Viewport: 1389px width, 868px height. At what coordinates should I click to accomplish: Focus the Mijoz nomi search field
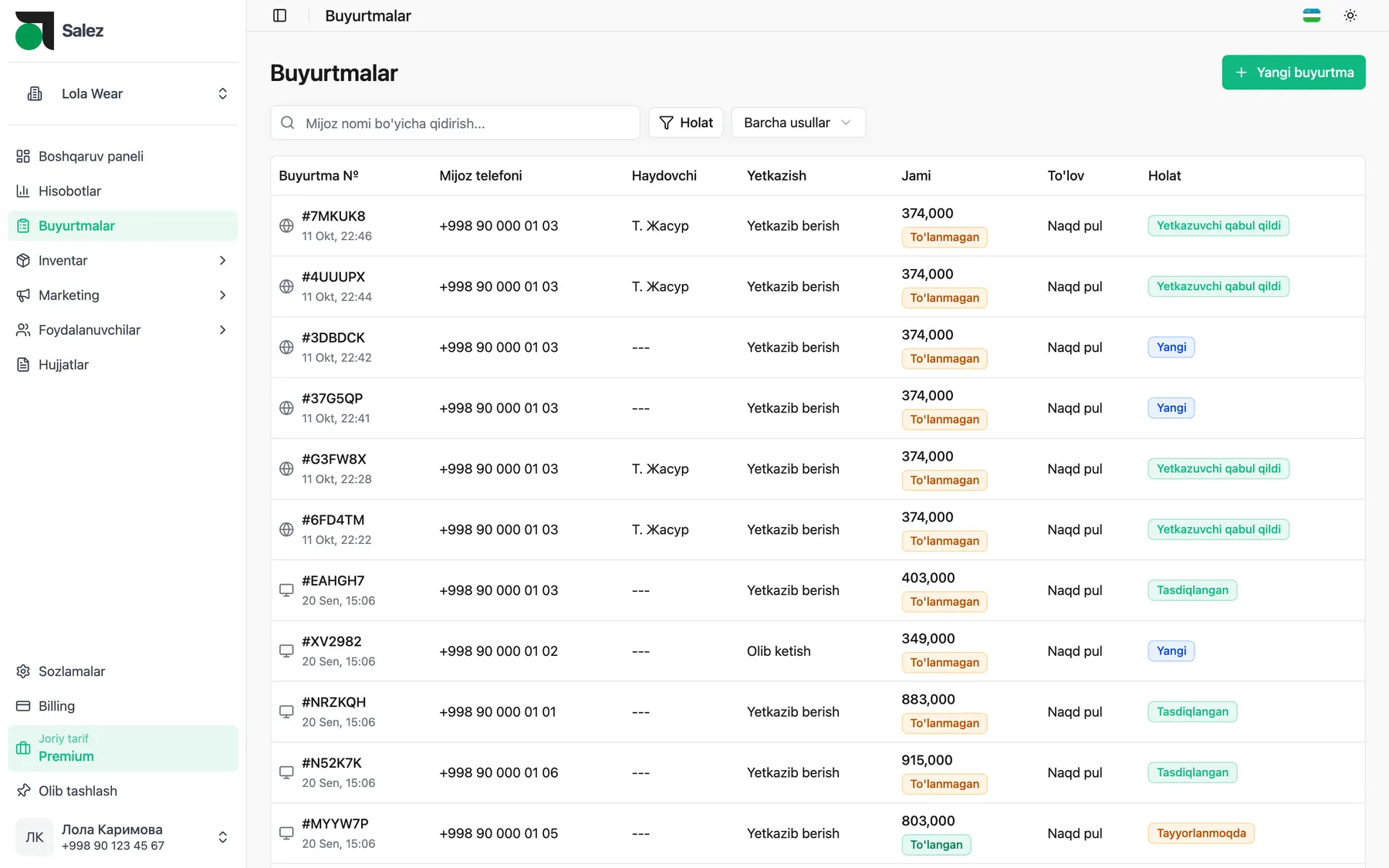pos(455,123)
